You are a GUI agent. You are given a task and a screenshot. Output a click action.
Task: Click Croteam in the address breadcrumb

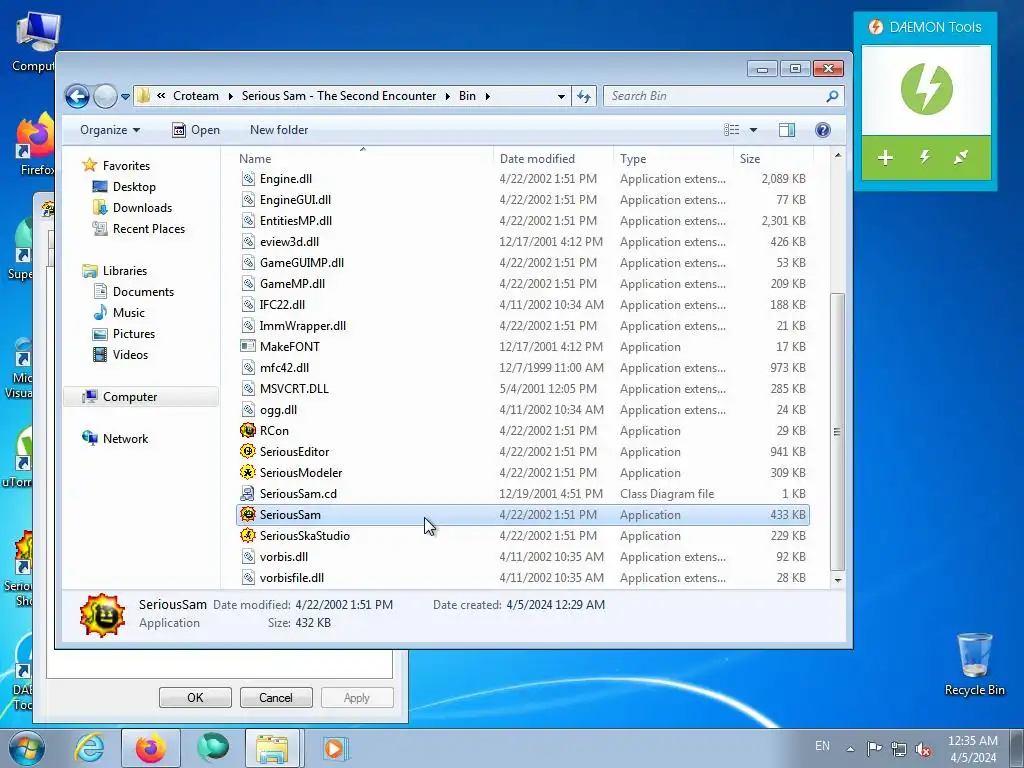point(196,96)
